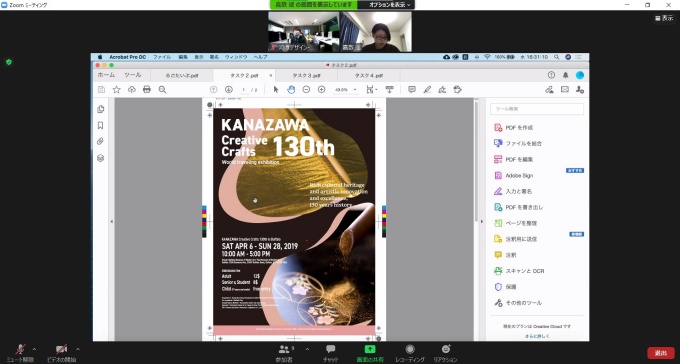Expand the participants options arrow
Screen dimensions: 680x364
(x=307, y=349)
